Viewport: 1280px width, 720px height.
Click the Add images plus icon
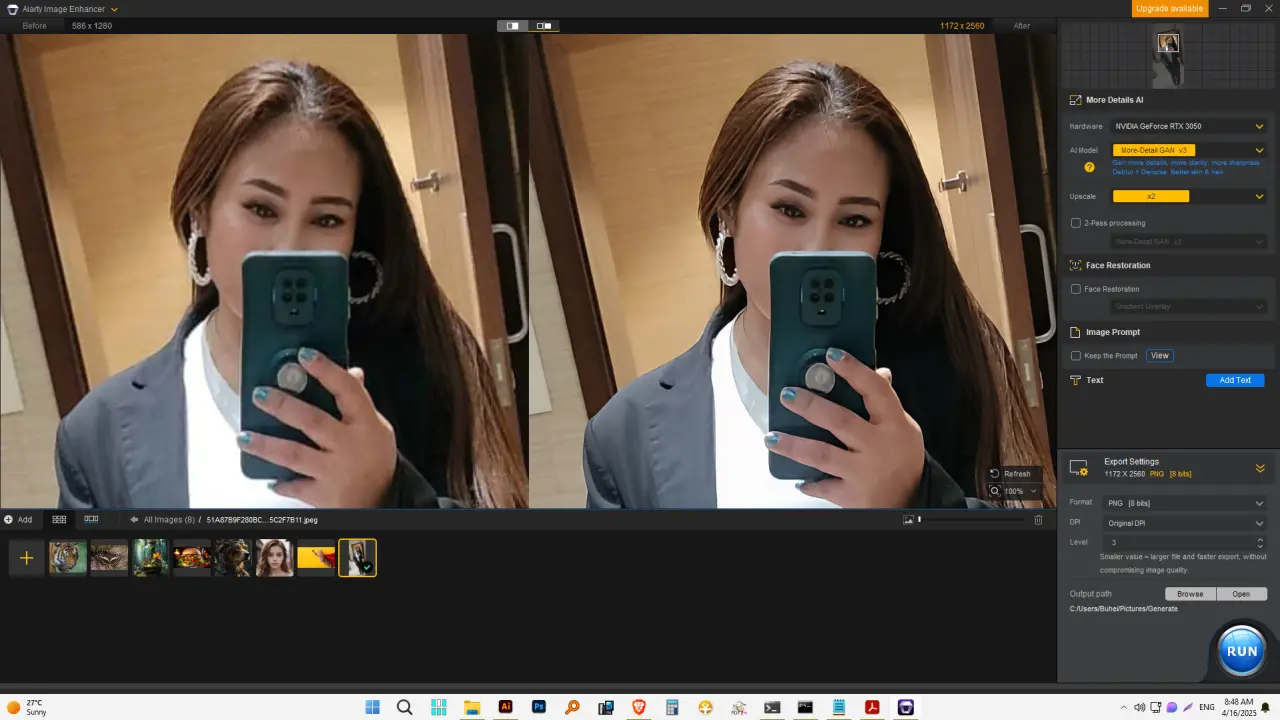tap(8, 520)
